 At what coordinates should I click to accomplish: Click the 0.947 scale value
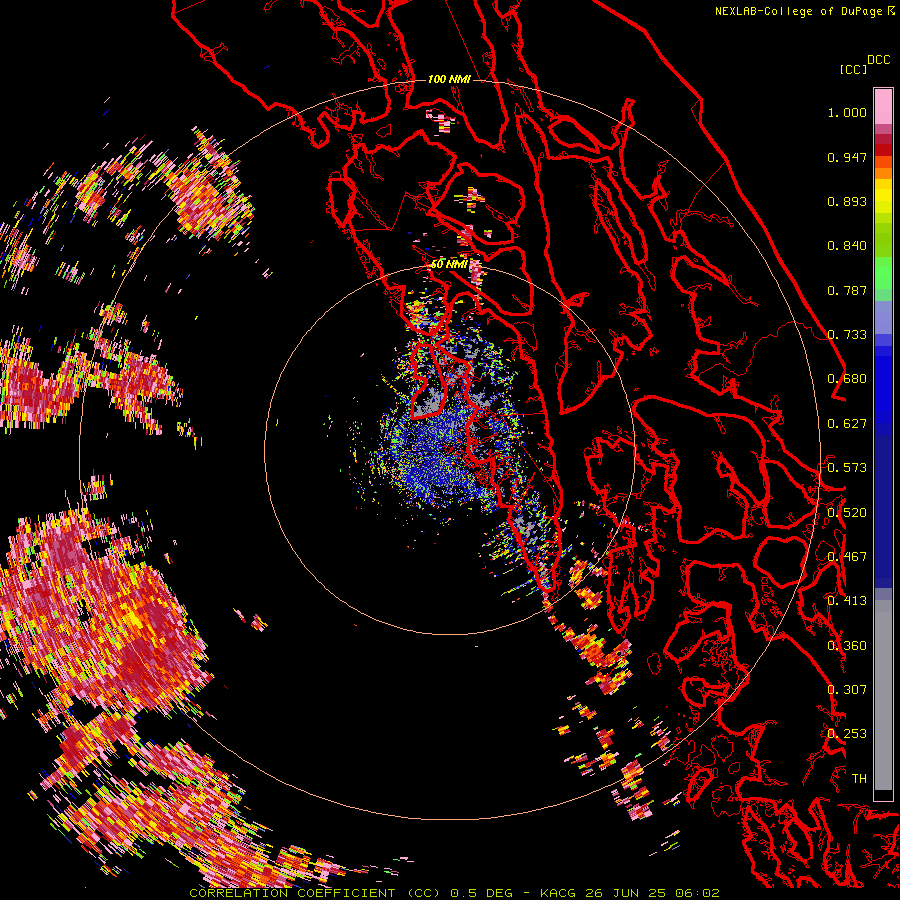[x=847, y=157]
